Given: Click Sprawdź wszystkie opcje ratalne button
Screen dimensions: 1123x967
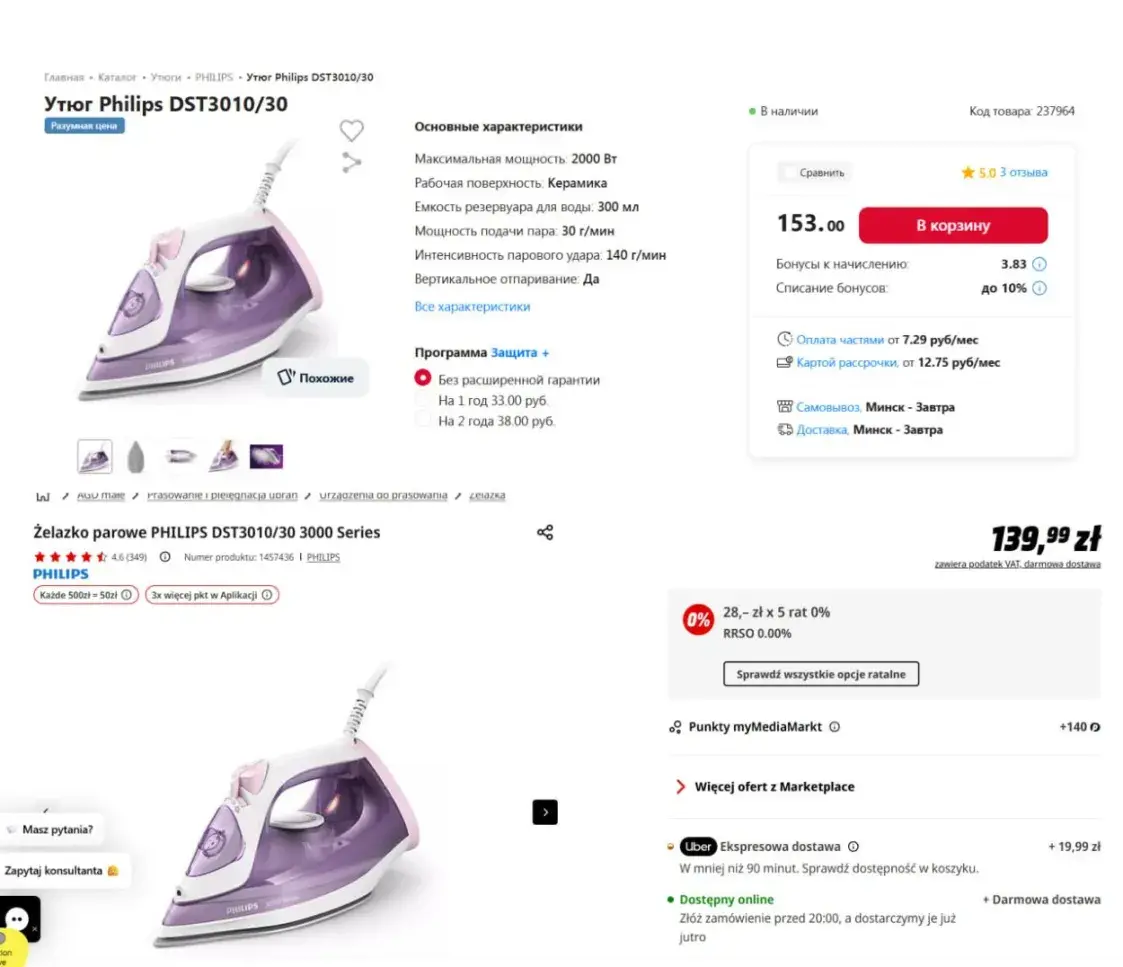Looking at the screenshot, I should tap(820, 674).
